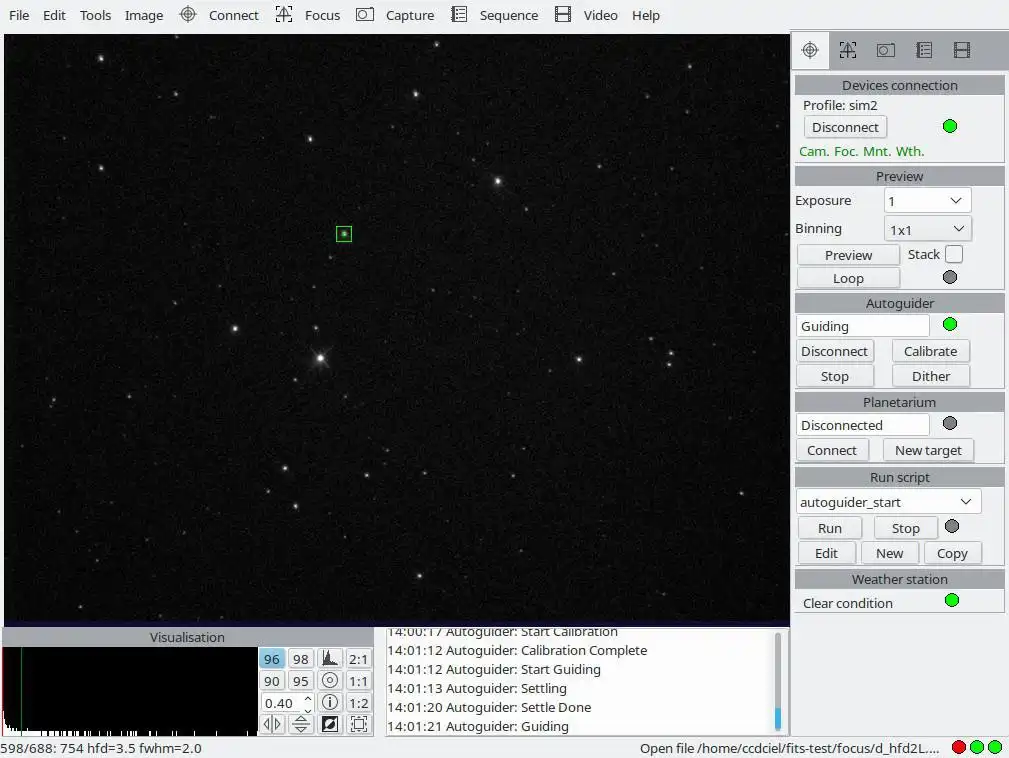The width and height of the screenshot is (1009, 758).
Task: Flip image vertically icon
Action: tap(301, 725)
